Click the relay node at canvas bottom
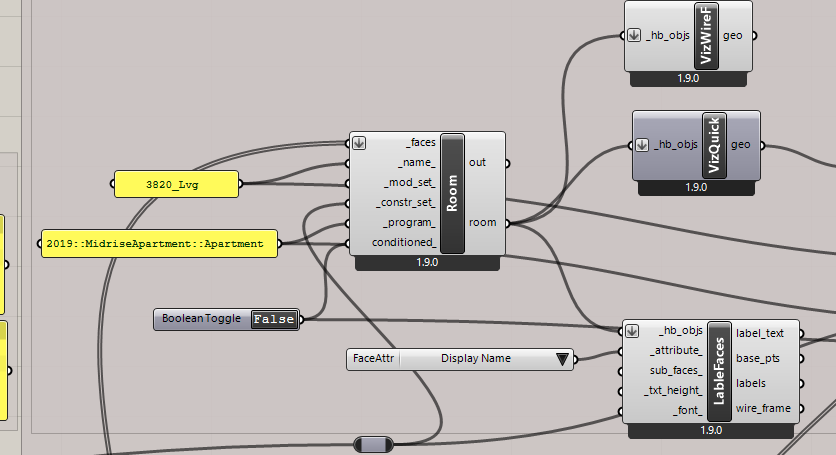Viewport: 836px width, 455px height. pyautogui.click(x=376, y=444)
